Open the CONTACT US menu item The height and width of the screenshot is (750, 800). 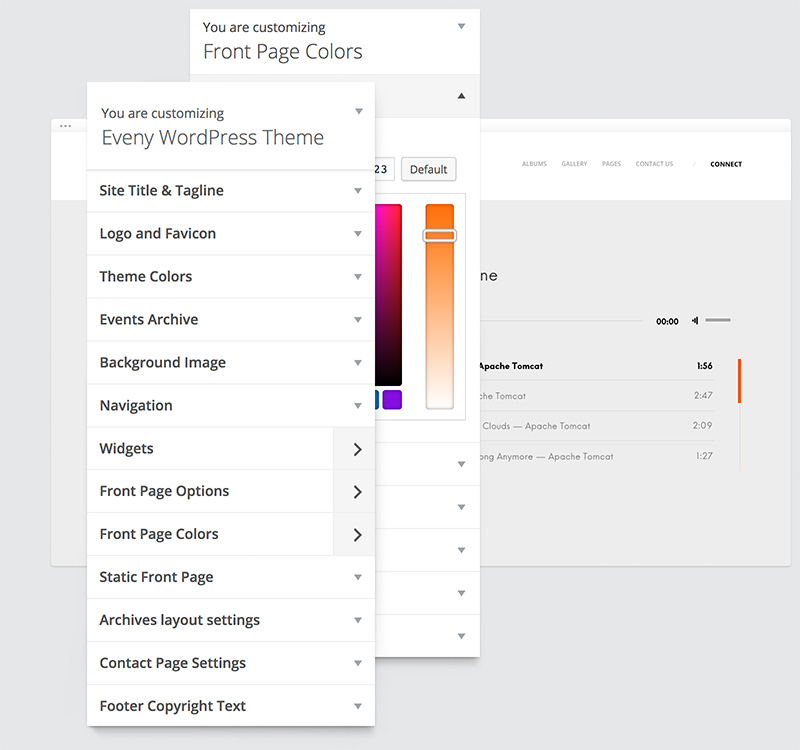point(654,164)
